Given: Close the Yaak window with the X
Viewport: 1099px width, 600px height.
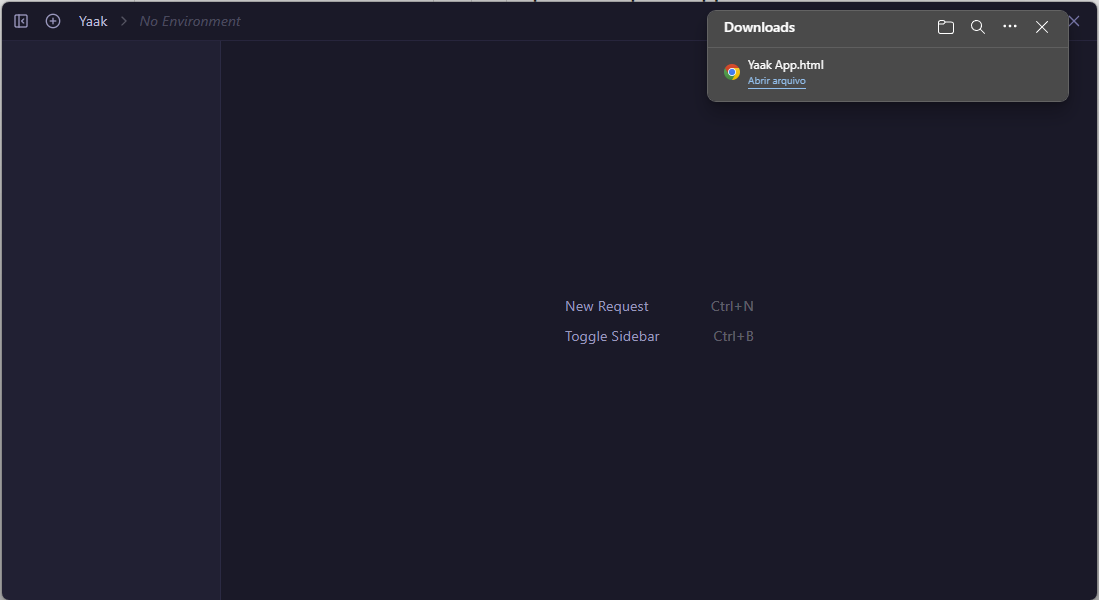Looking at the screenshot, I should point(1075,21).
